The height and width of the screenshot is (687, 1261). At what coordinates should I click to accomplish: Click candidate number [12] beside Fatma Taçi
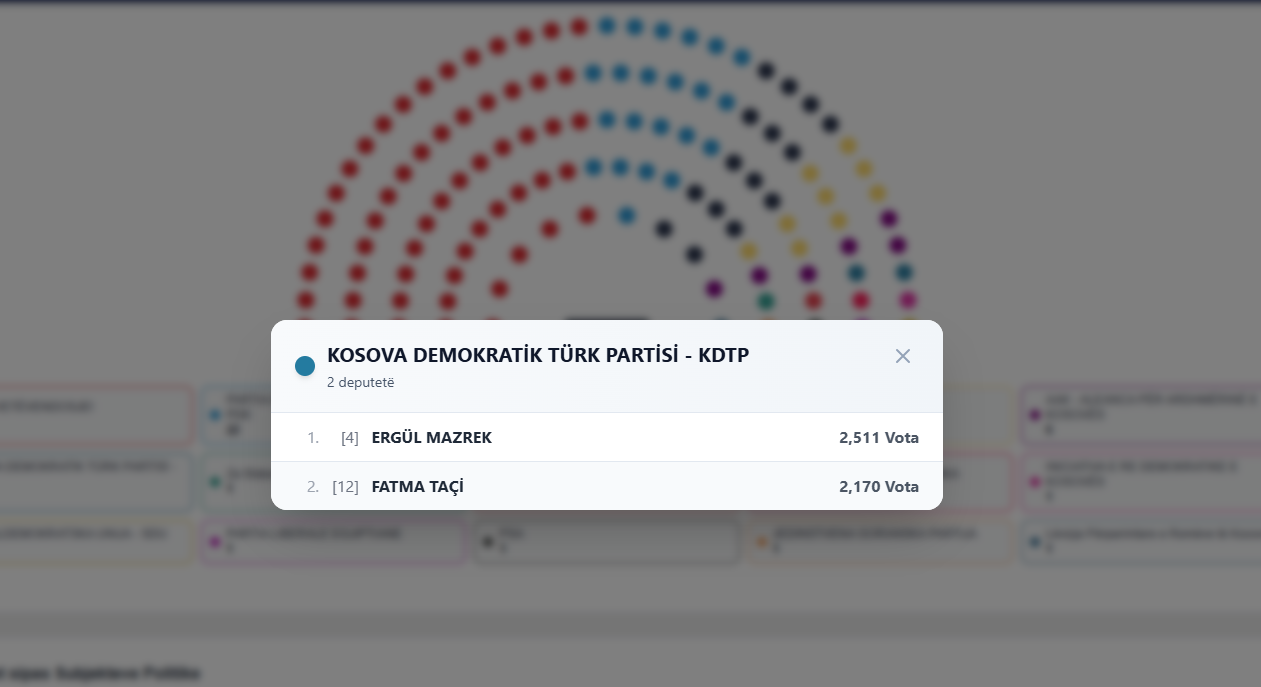click(x=345, y=487)
